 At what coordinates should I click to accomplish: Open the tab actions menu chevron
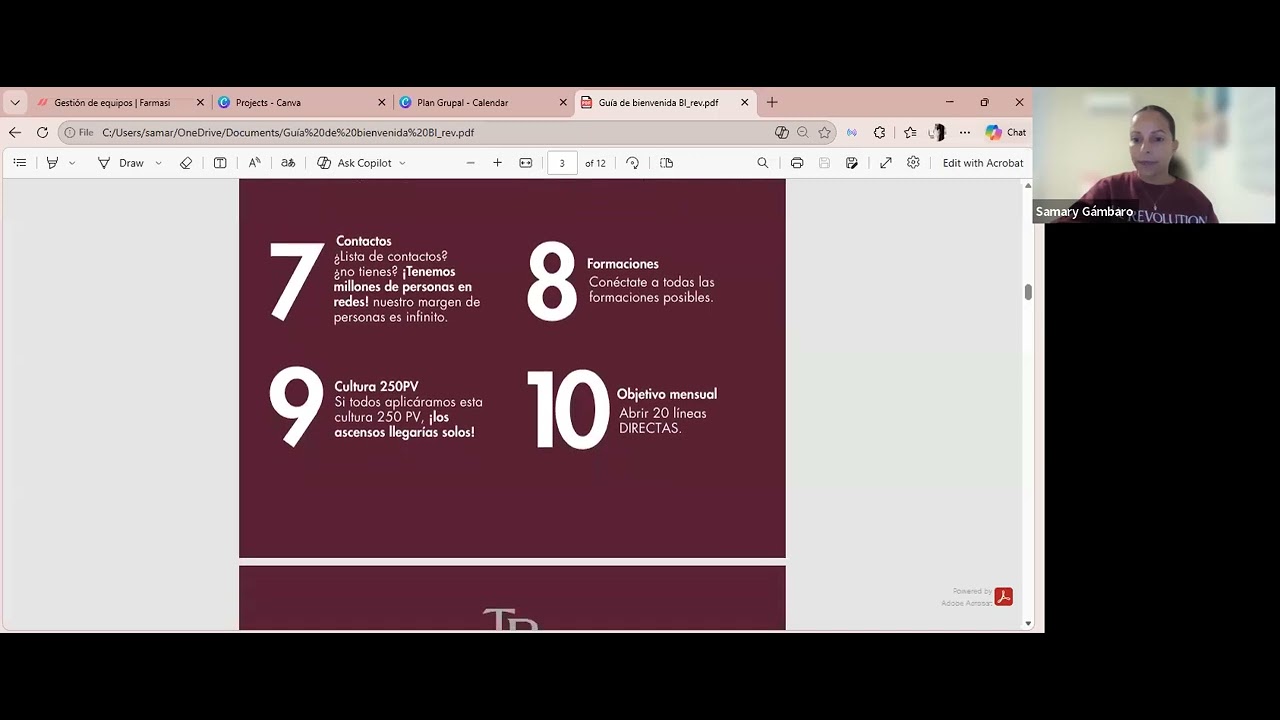click(14, 102)
